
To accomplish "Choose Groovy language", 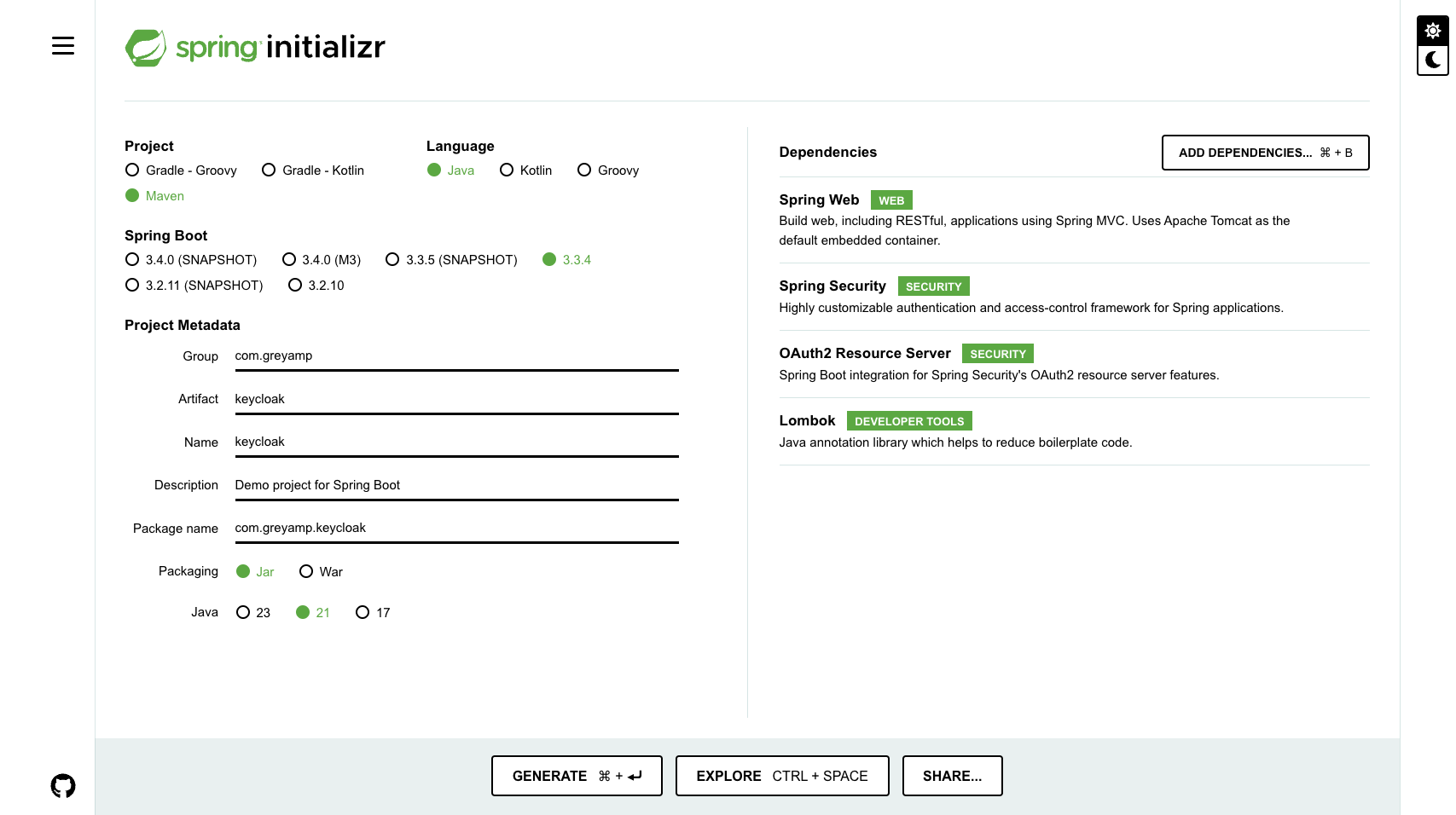I will pyautogui.click(x=608, y=171).
